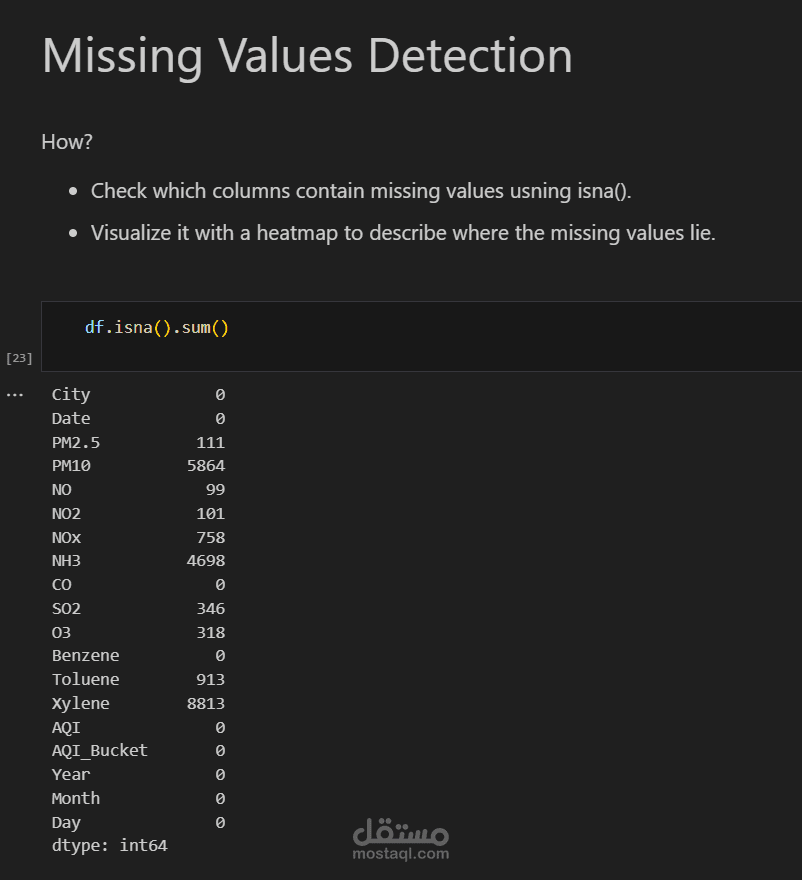Click the heatmap bullet point text
This screenshot has height=880, width=802.
pyautogui.click(x=403, y=234)
